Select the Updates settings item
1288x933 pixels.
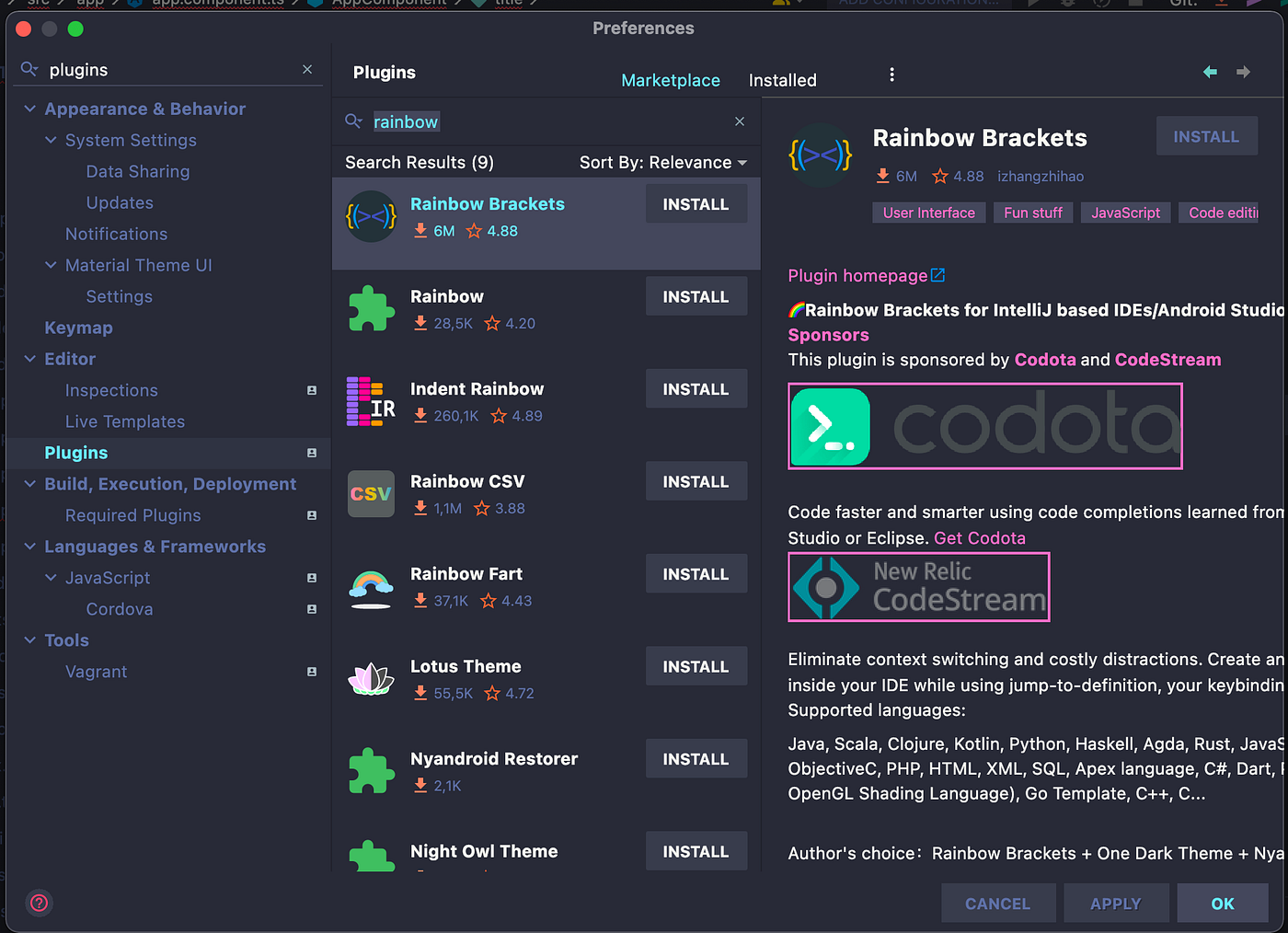click(x=120, y=202)
